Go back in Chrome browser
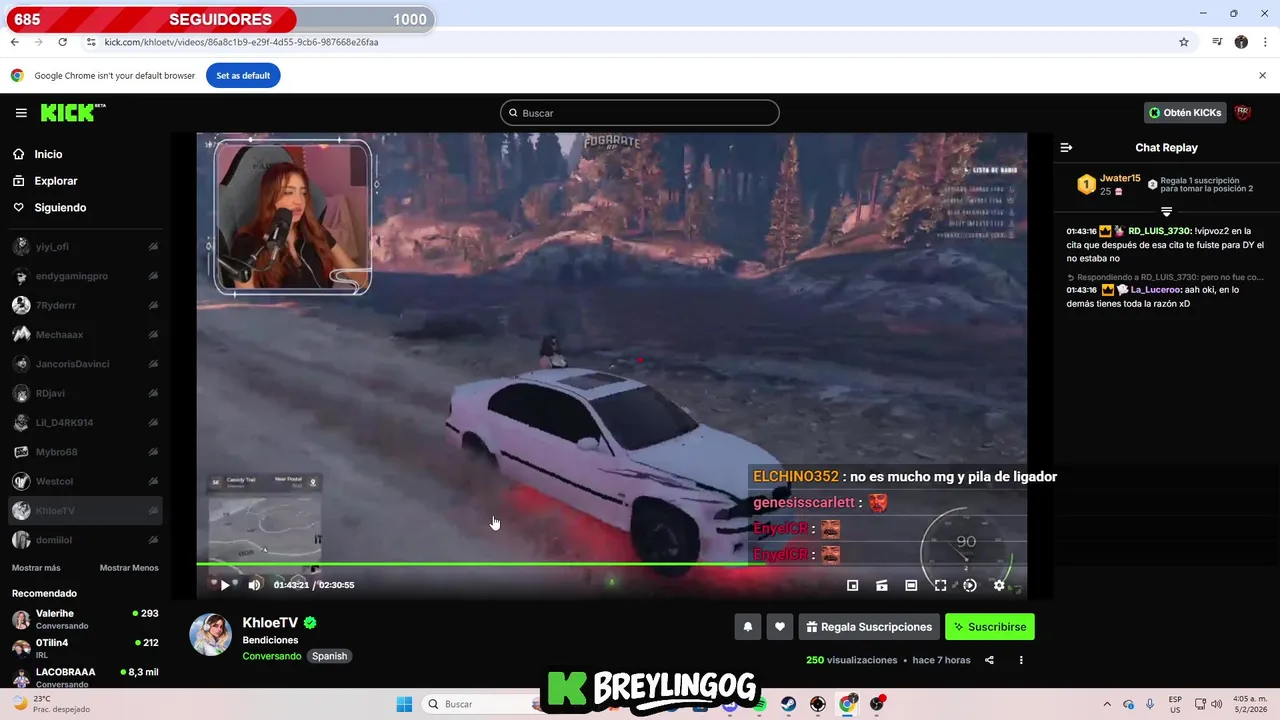 point(15,42)
